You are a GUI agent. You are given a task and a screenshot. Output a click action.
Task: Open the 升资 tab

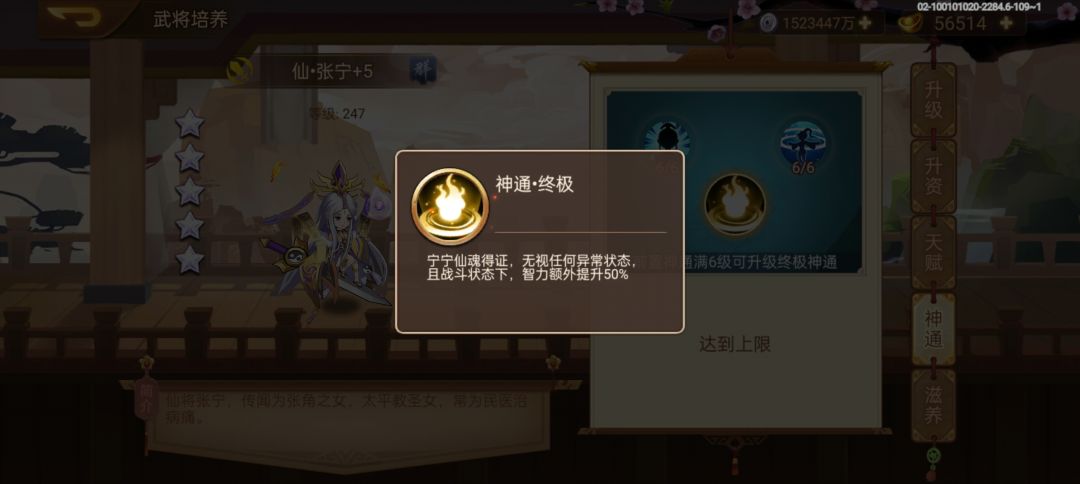pos(933,176)
